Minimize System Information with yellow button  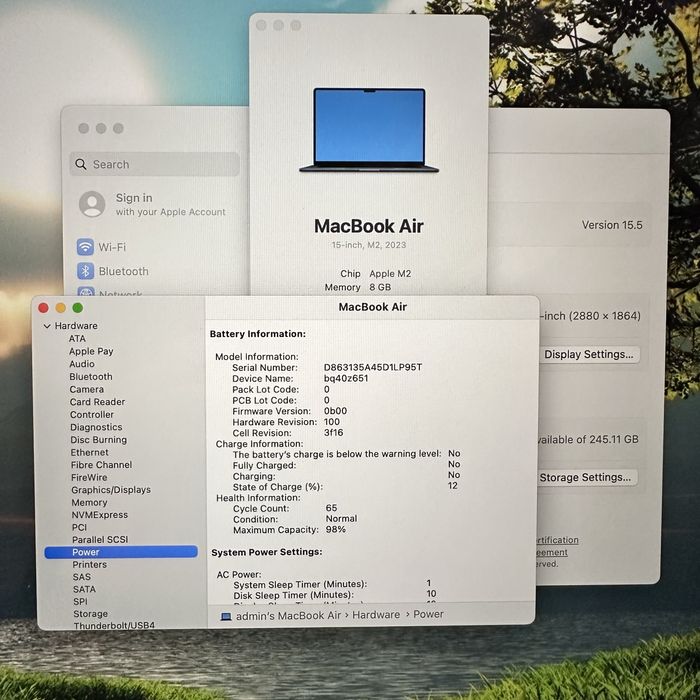[61, 308]
